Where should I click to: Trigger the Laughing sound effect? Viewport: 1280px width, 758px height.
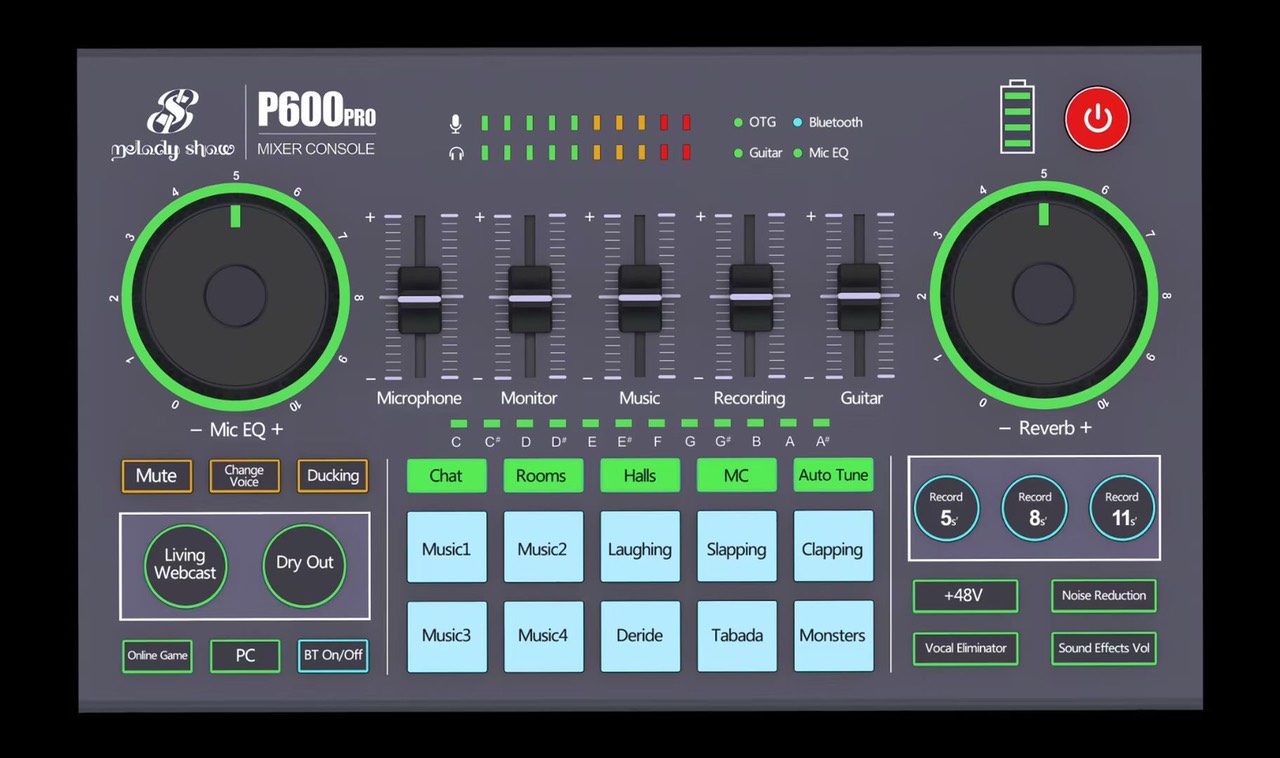[640, 547]
